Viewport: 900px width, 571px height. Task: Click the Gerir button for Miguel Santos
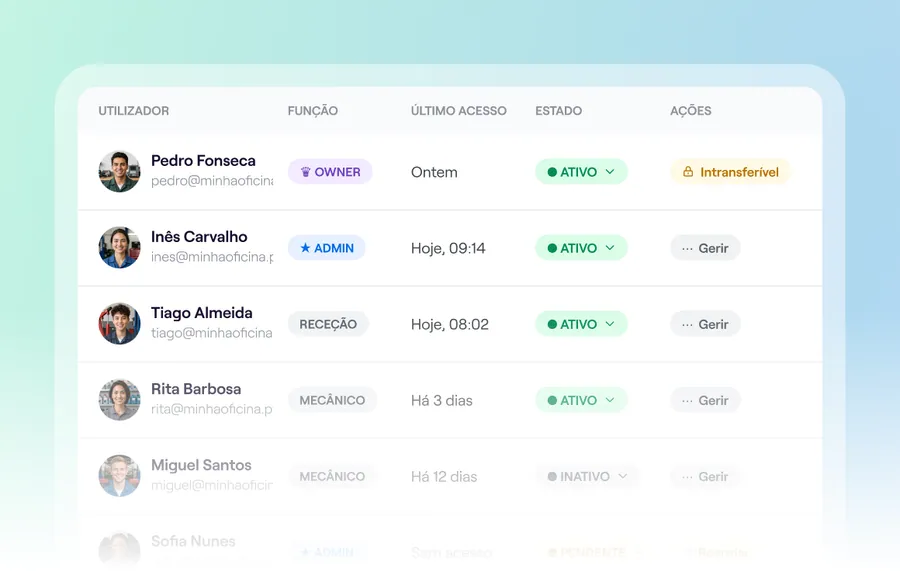click(x=705, y=476)
